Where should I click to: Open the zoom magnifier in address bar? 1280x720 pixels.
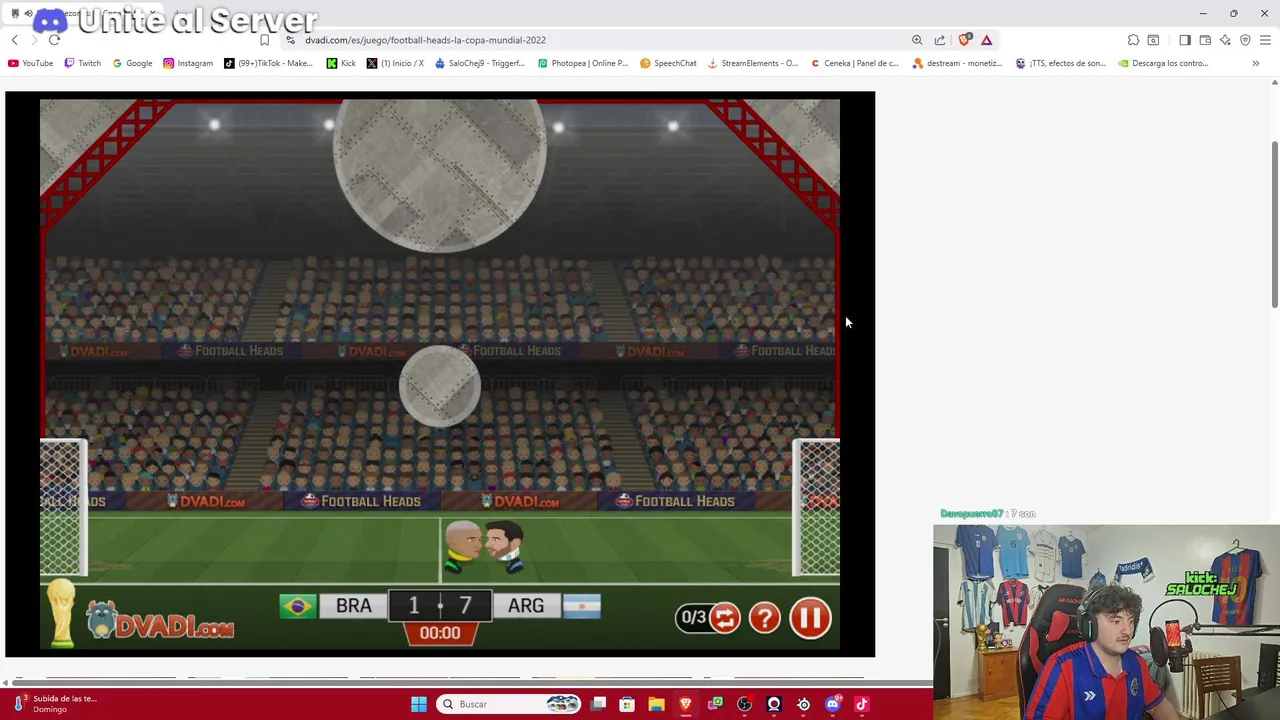(x=917, y=40)
